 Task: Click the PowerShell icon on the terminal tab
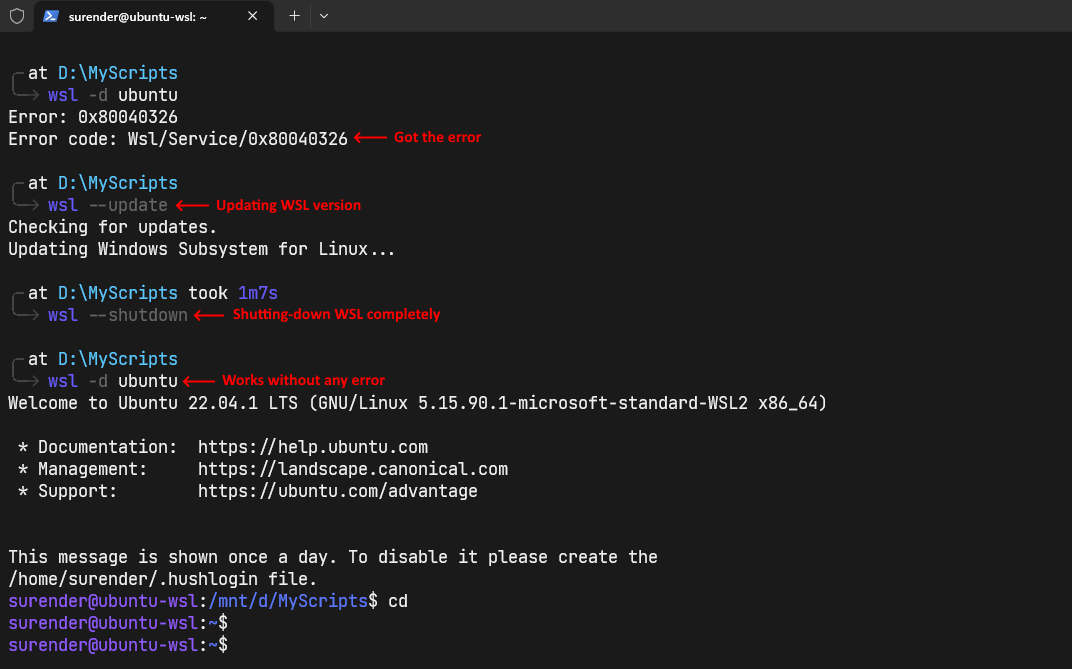point(49,16)
